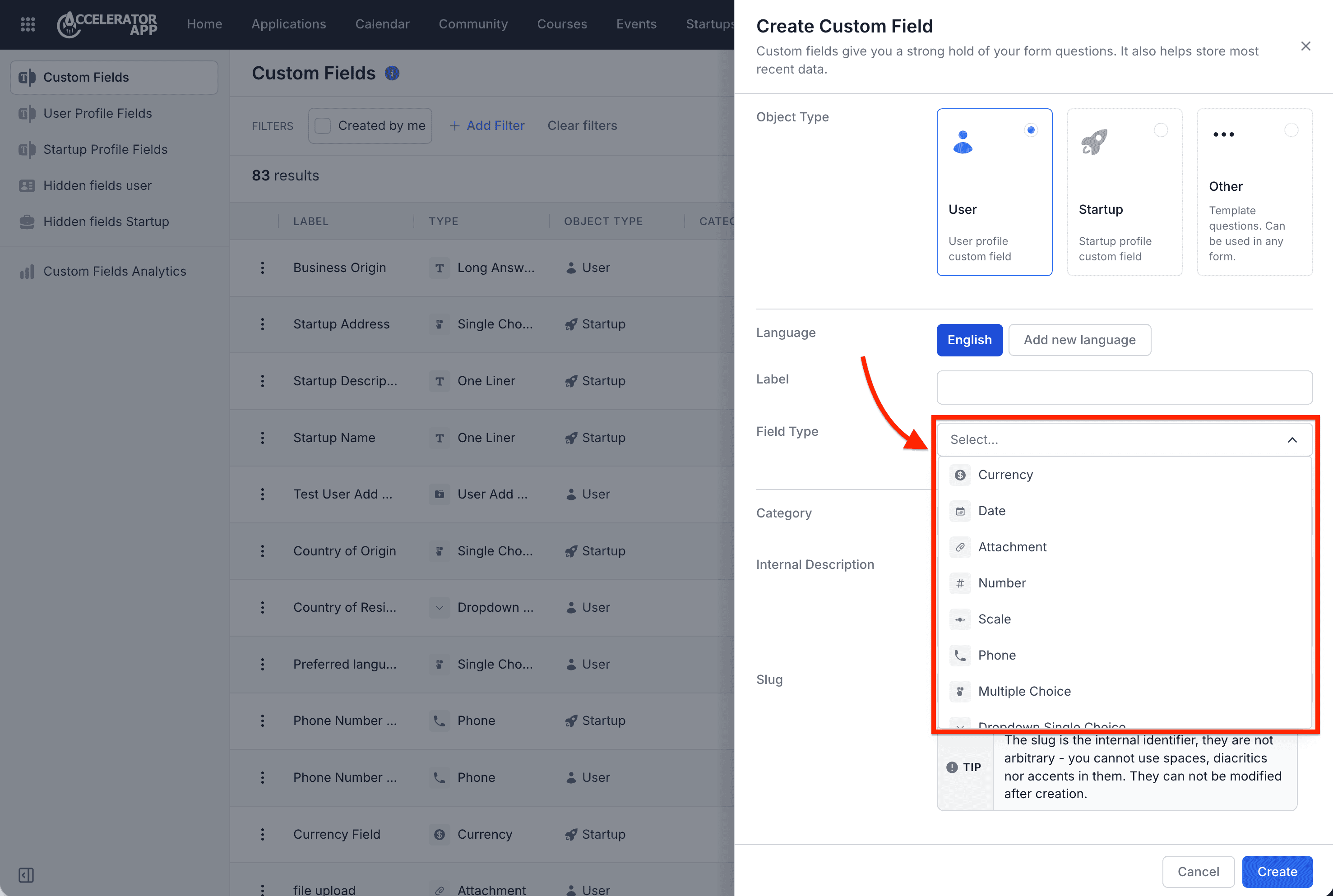Collapse the sidebar with the panel icon
Viewport: 1333px width, 896px height.
click(x=26, y=874)
